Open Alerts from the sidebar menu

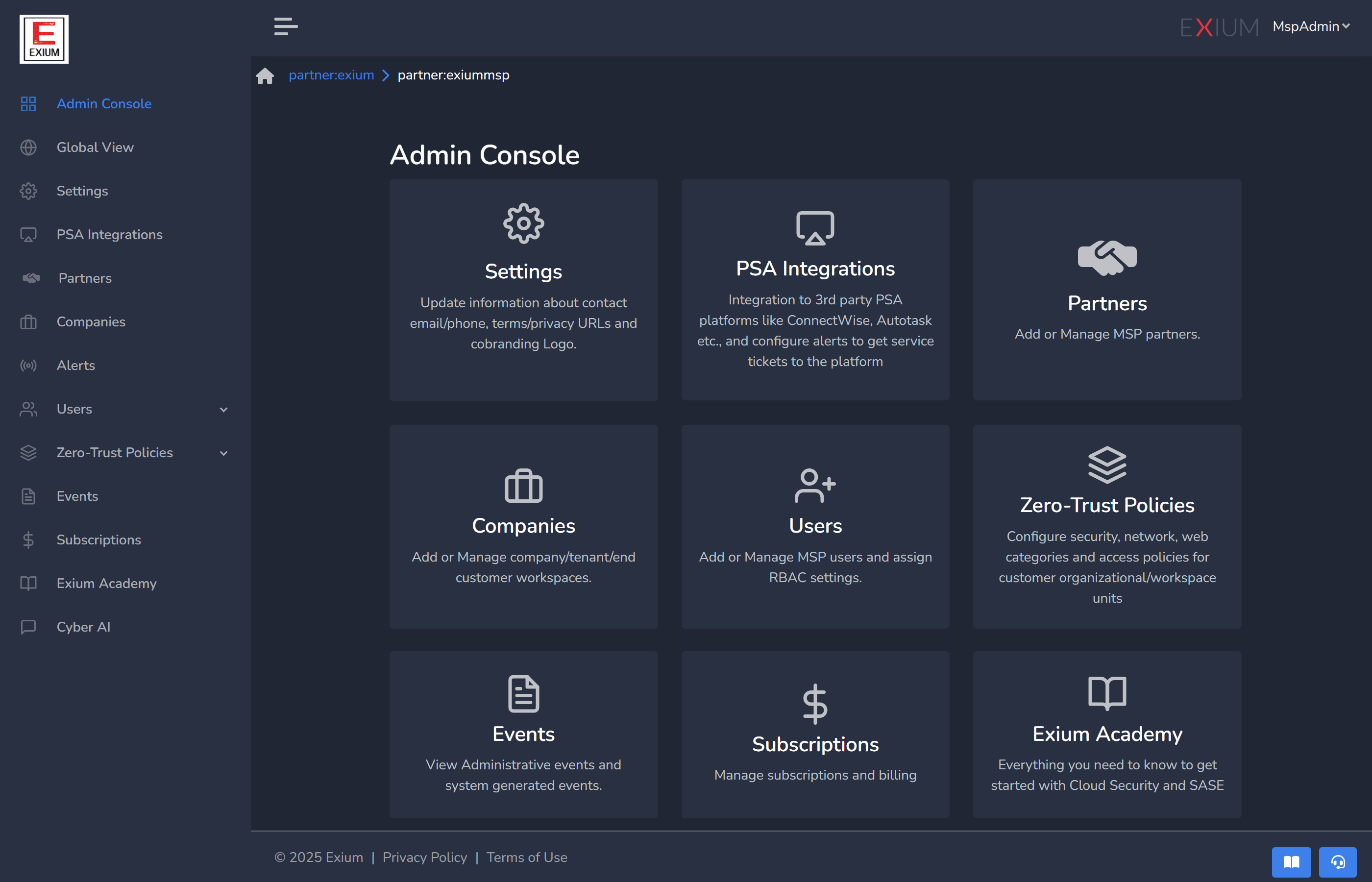pyautogui.click(x=75, y=366)
